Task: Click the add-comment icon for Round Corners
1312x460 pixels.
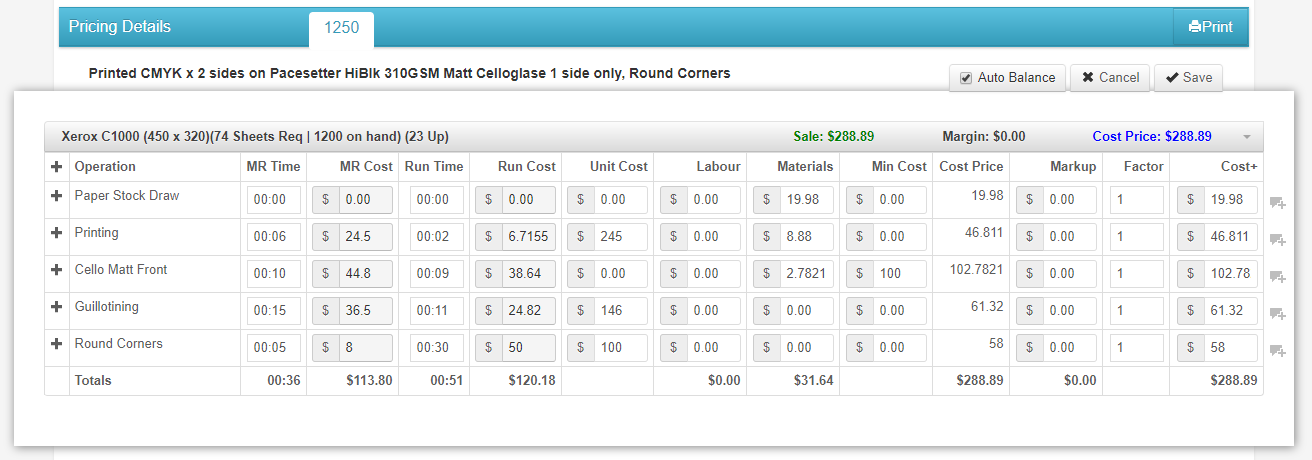Action: (x=1277, y=351)
